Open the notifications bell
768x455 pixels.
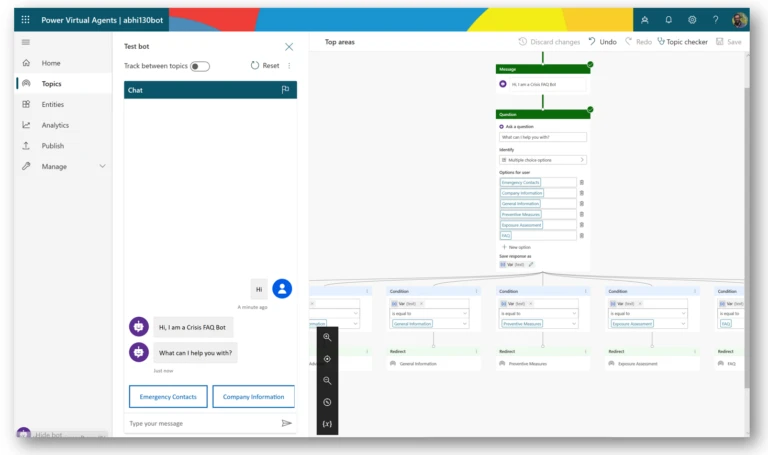(x=668, y=20)
